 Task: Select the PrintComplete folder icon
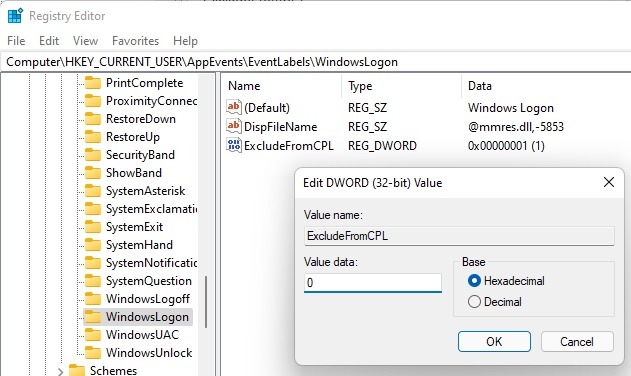click(x=93, y=83)
